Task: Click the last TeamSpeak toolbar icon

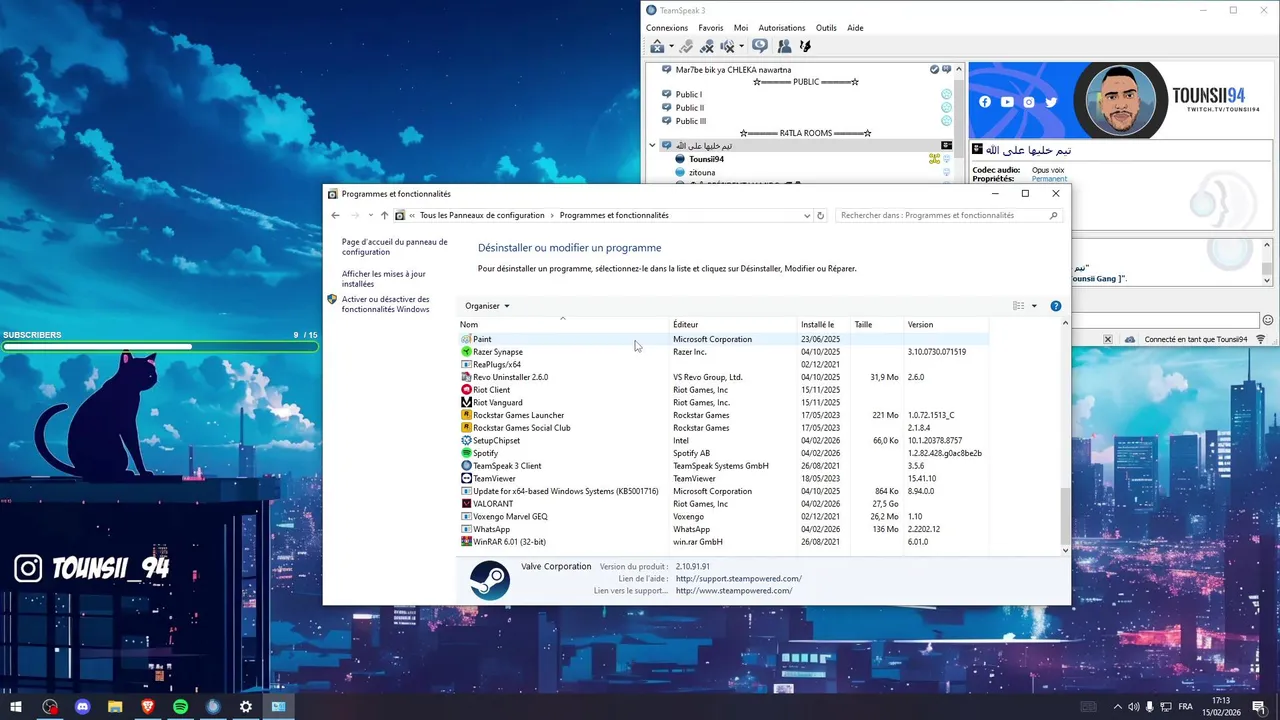Action: 805,46
